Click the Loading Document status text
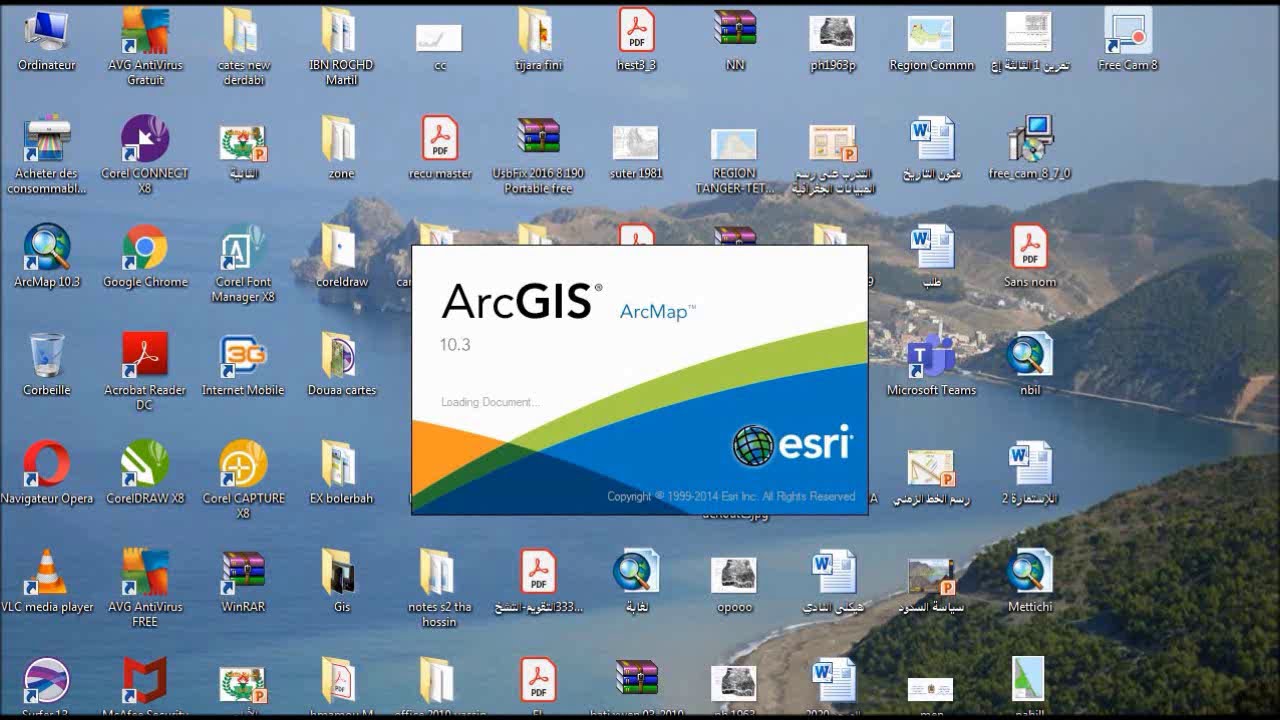 coord(490,402)
